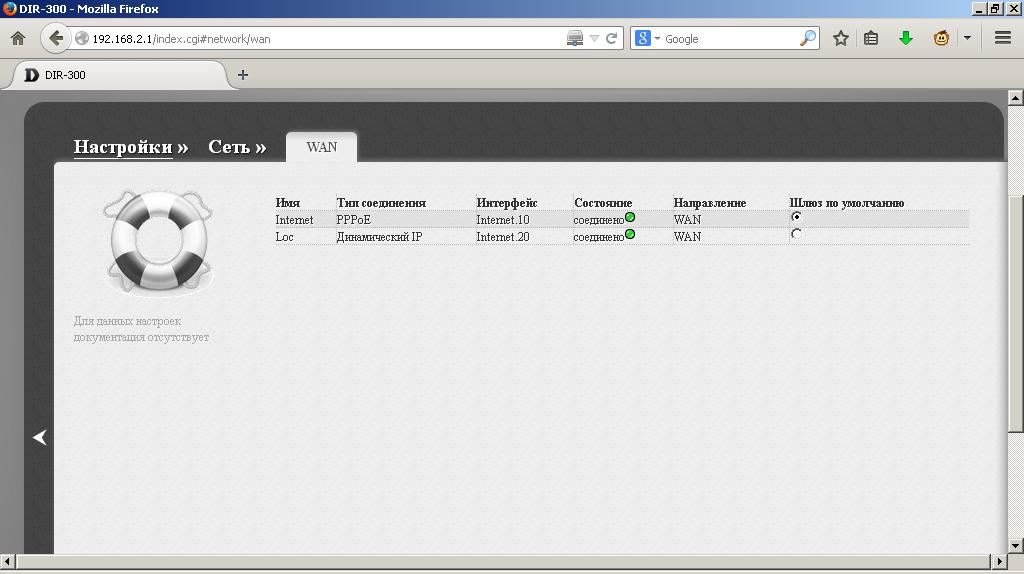Click the Состояние column header
Image resolution: width=1024 pixels, height=574 pixels.
(603, 203)
